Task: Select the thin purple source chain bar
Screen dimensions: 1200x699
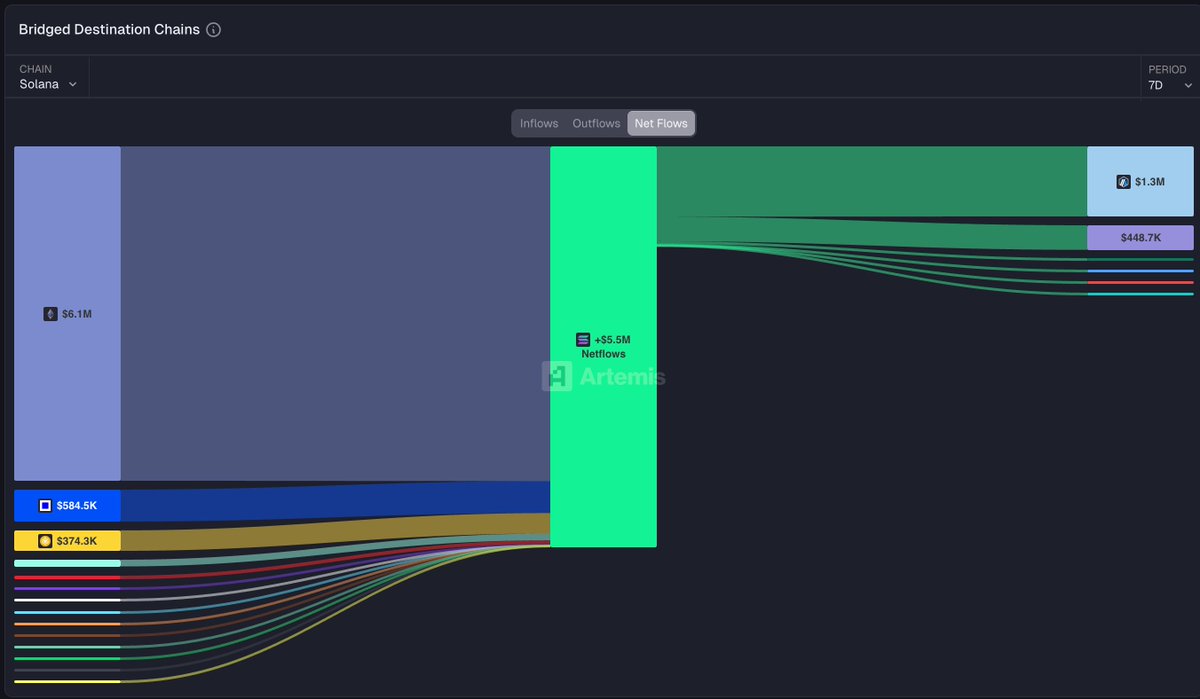Action: tap(67, 589)
